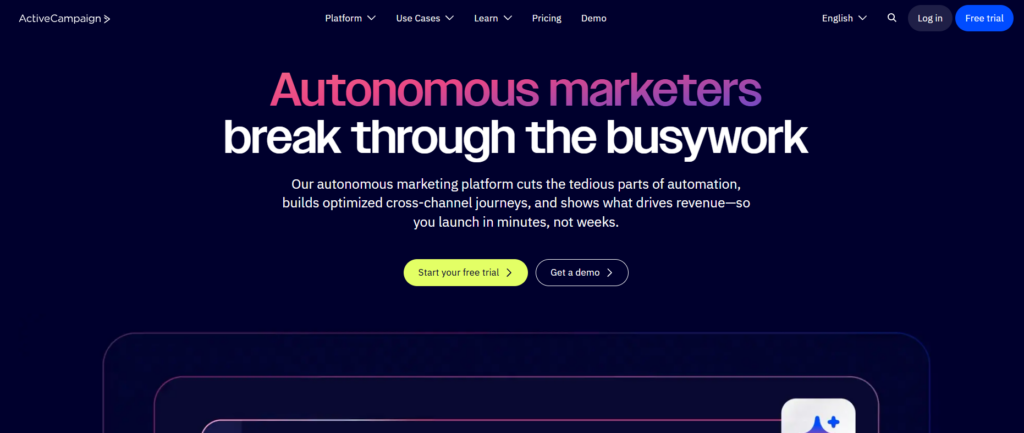Image resolution: width=1024 pixels, height=433 pixels.
Task: Select the Use Cases menu item
Action: pos(417,18)
